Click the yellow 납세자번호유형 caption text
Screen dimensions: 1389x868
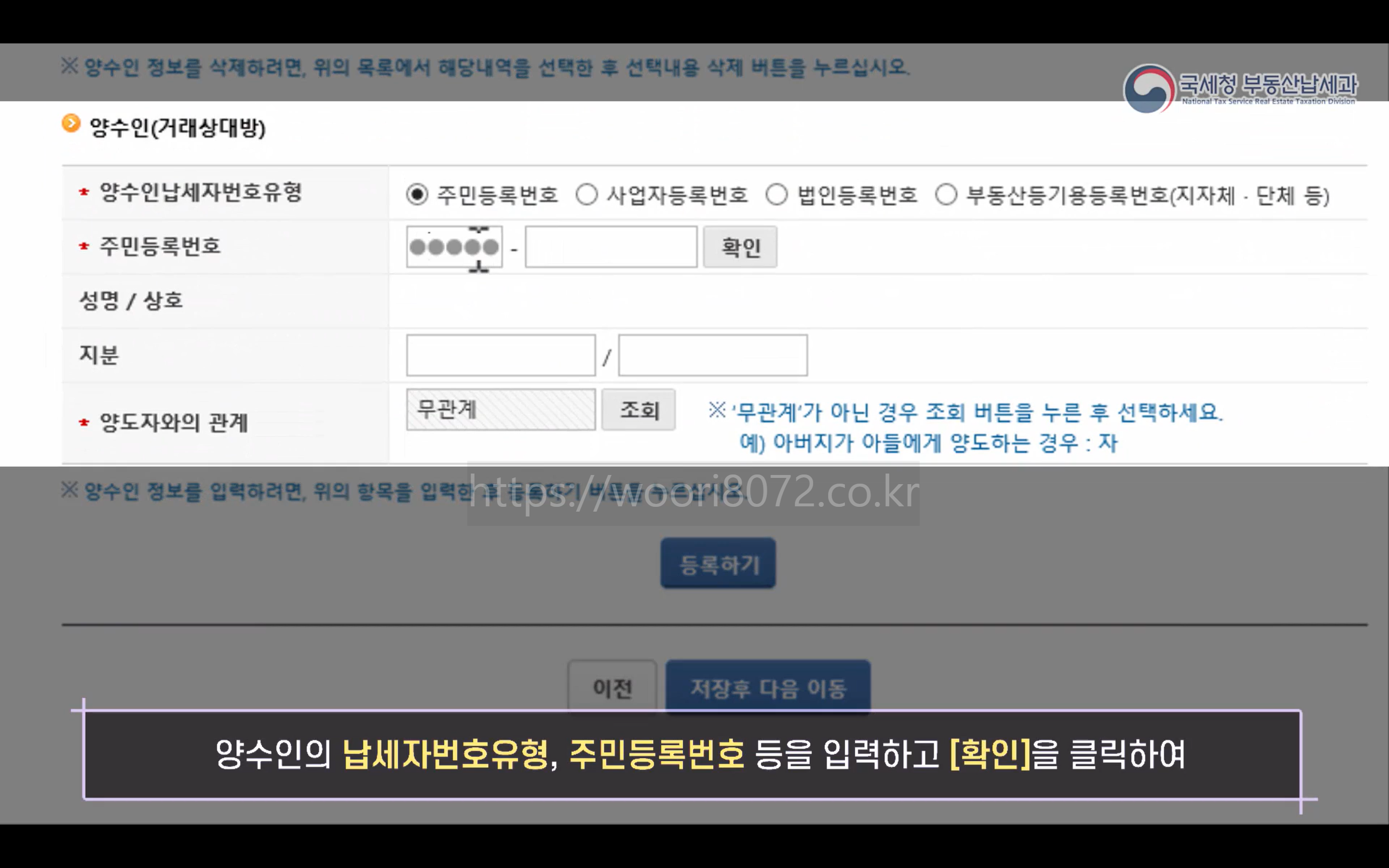tap(446, 754)
